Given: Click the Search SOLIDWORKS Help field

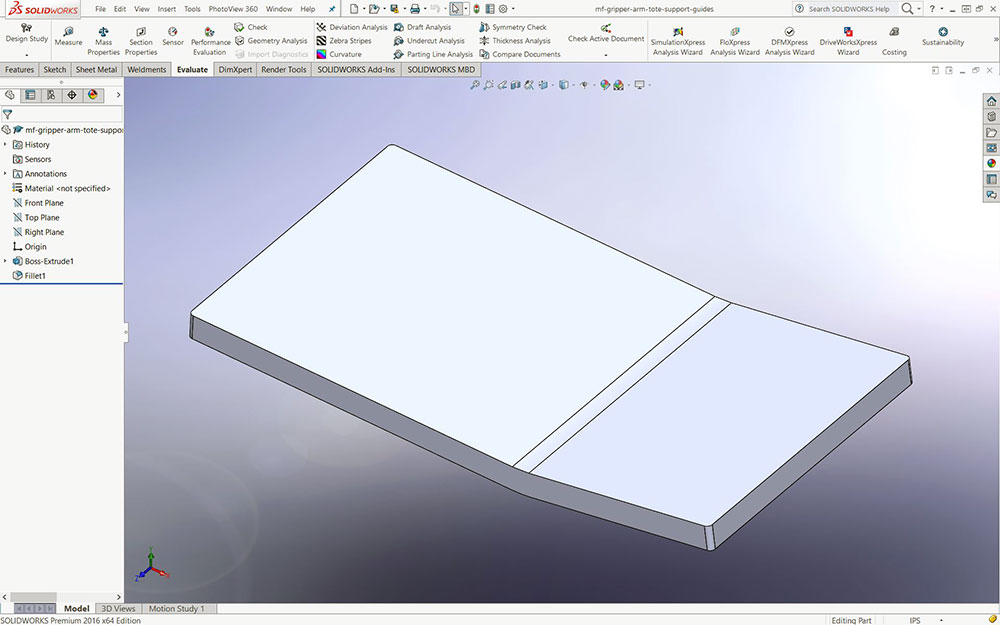Looking at the screenshot, I should 848,9.
